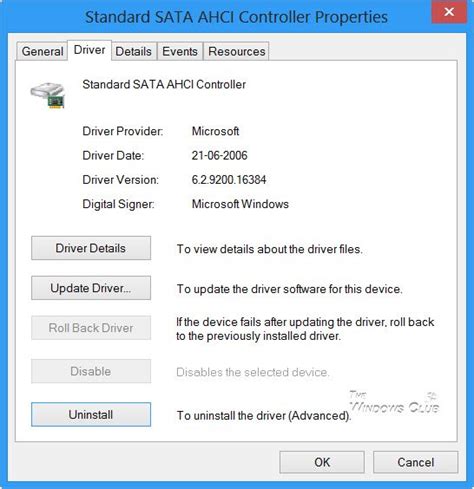Dismiss the dialog with Cancel
This screenshot has width=474, height=489.
[416, 462]
